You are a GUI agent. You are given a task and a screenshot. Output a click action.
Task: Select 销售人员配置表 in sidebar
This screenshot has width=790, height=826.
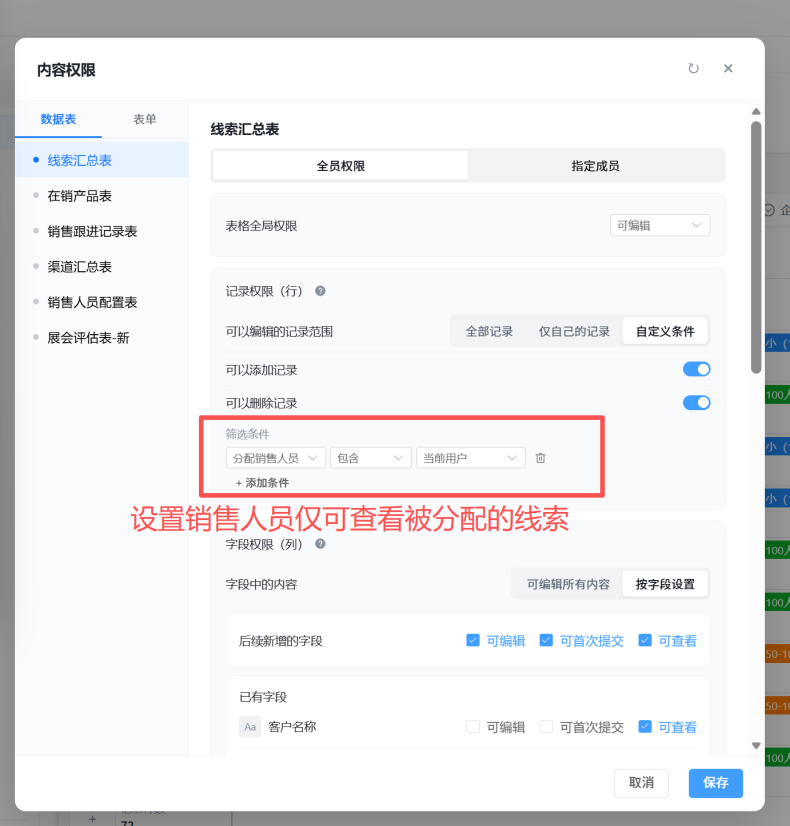(102, 302)
